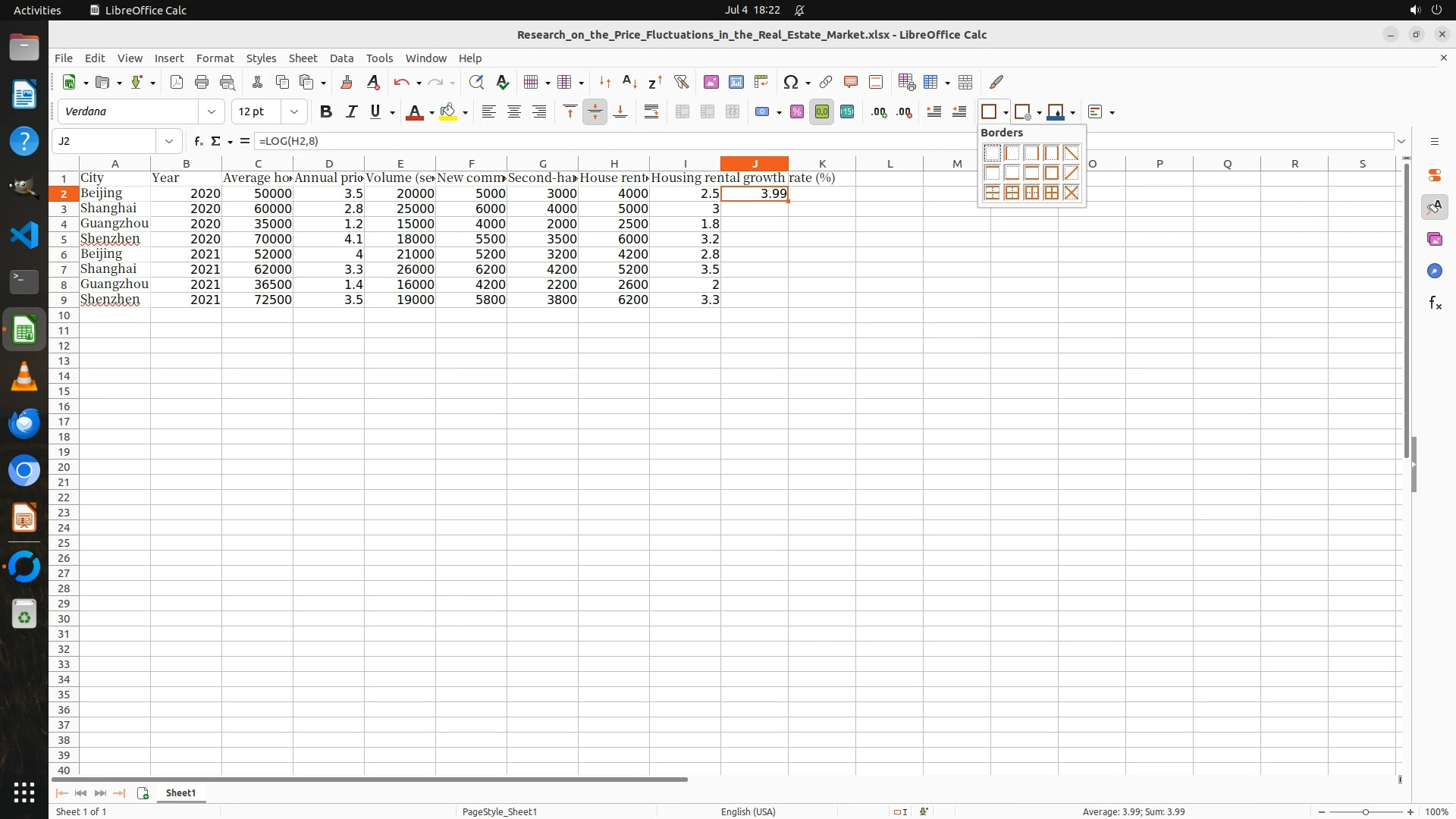
Task: Open the Name Box dropdown arrow
Action: click(x=169, y=141)
